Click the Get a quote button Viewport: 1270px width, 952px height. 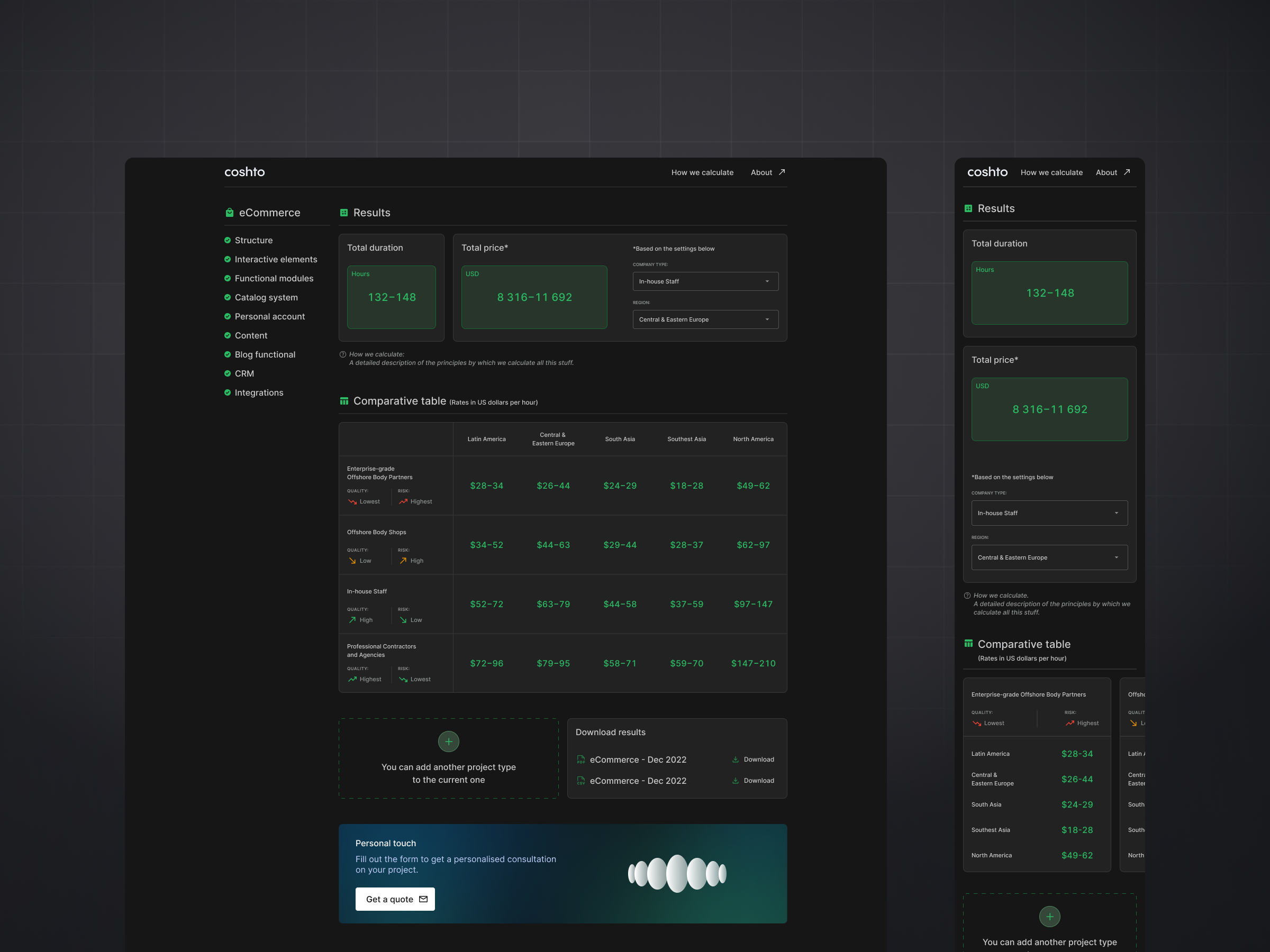click(395, 899)
